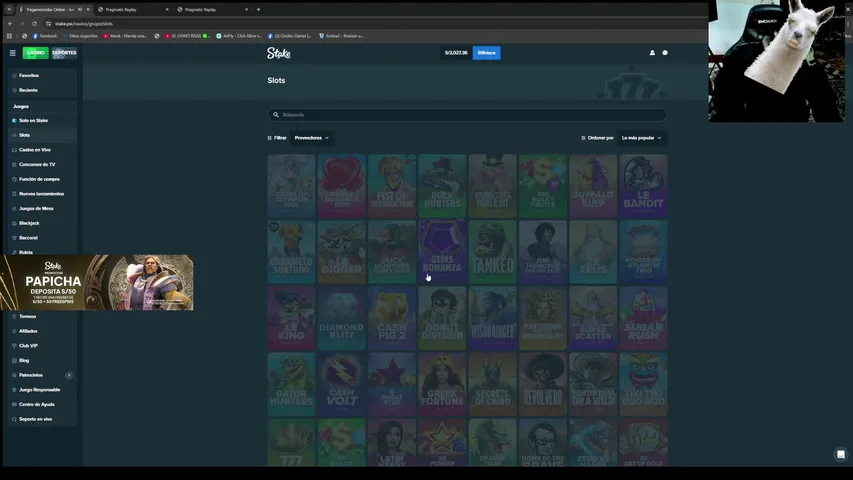Open the Fist of Destruction game thumbnail
This screenshot has width=853, height=480.
[392, 186]
